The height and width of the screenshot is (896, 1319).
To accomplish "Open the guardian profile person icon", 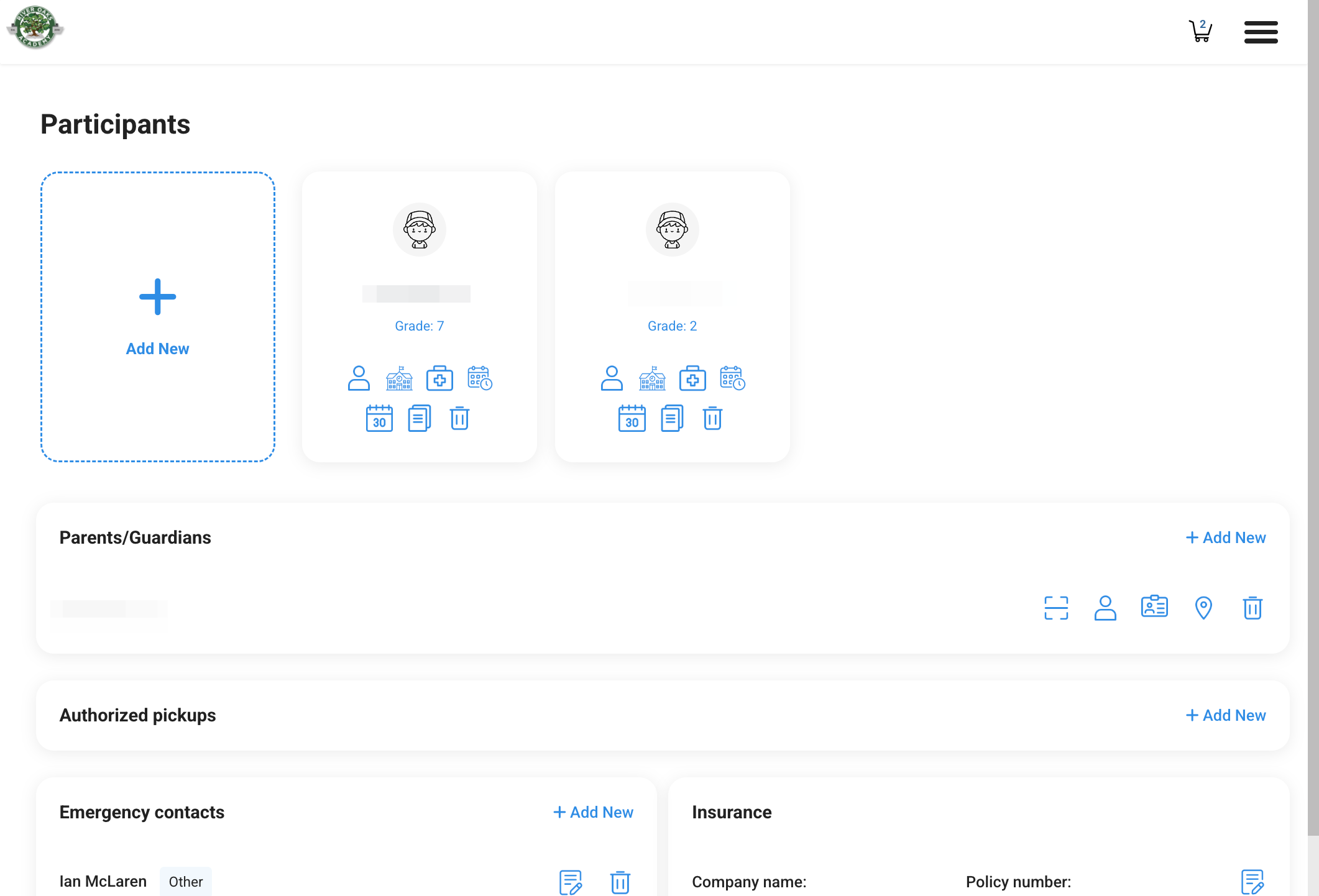I will click(x=1105, y=608).
